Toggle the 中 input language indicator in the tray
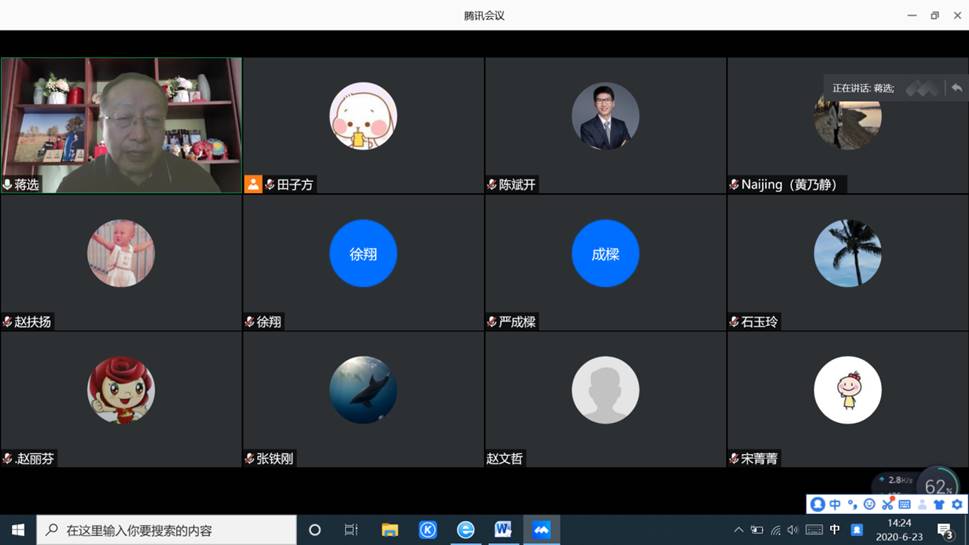This screenshot has width=969, height=545. pos(835,530)
